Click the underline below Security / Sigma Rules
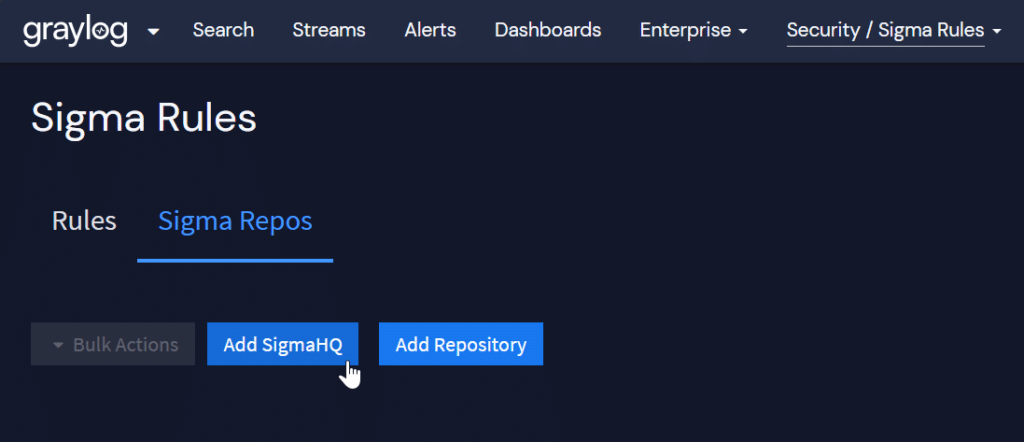1024x442 pixels. [886, 47]
